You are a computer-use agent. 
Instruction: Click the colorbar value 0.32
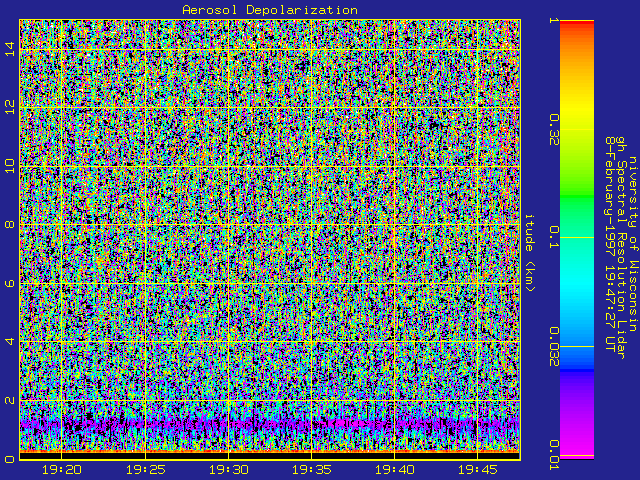[554, 130]
